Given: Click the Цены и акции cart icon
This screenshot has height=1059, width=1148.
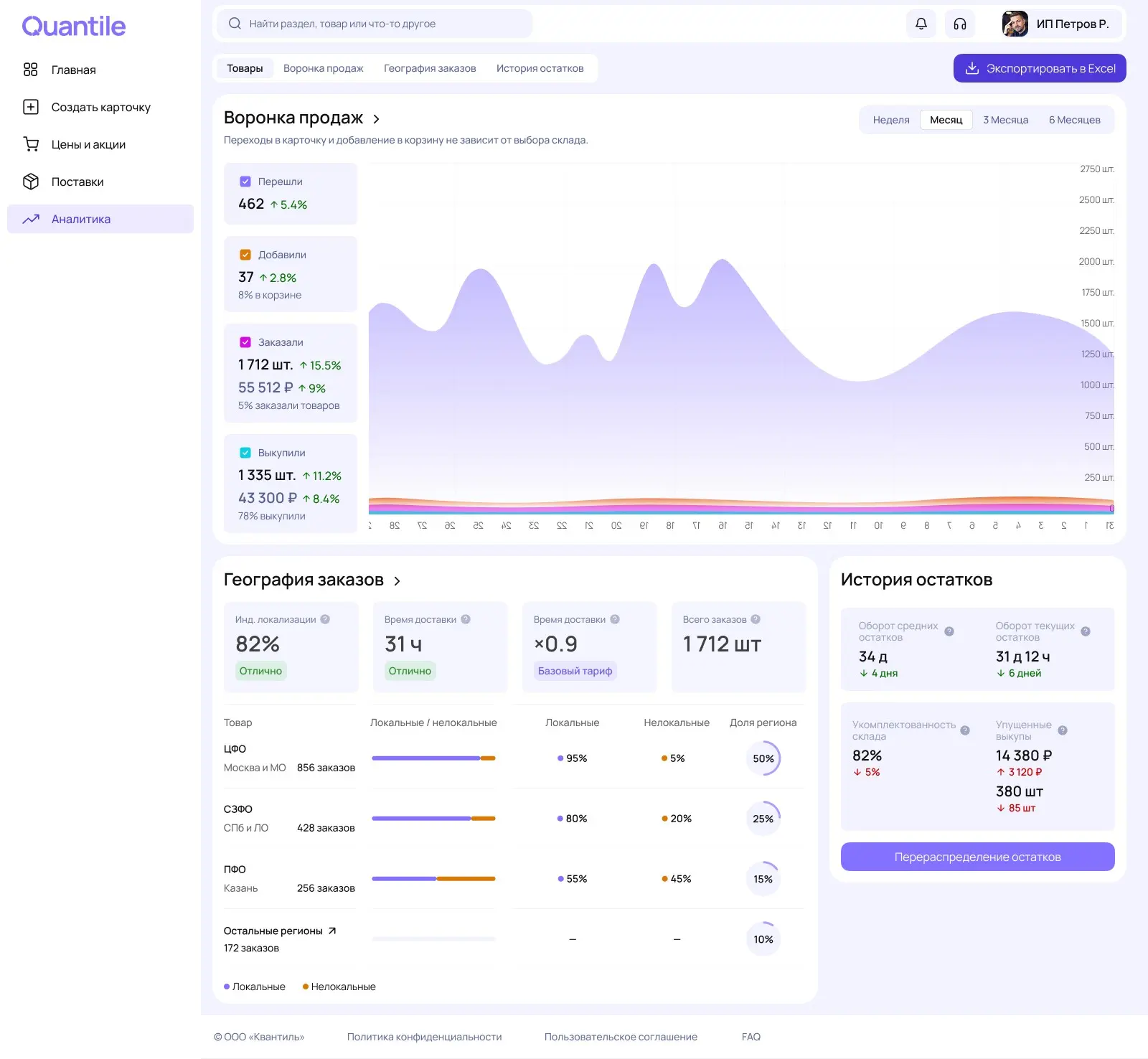Looking at the screenshot, I should (x=31, y=144).
